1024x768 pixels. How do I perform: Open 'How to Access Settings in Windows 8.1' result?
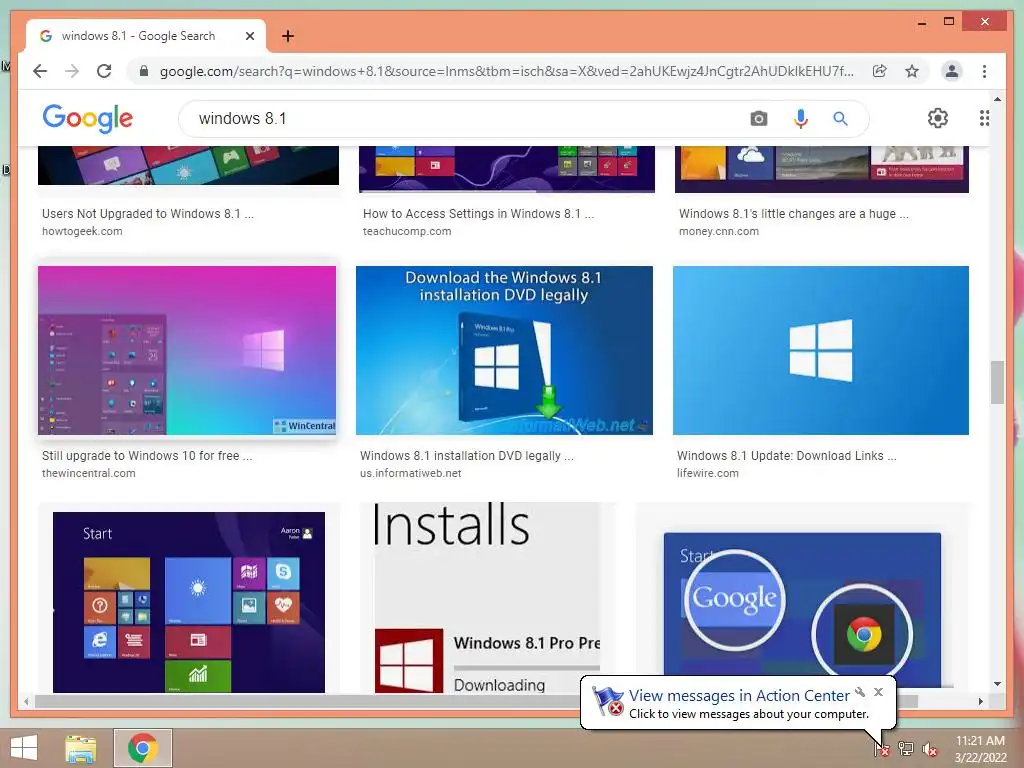478,214
